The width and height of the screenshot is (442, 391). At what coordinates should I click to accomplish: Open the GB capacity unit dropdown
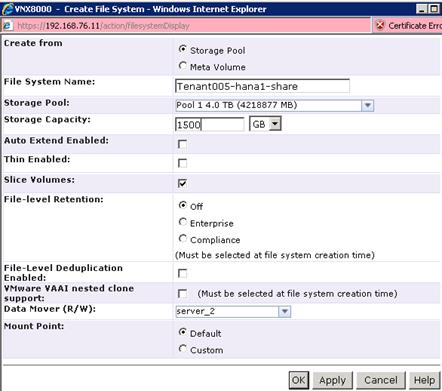coord(265,124)
